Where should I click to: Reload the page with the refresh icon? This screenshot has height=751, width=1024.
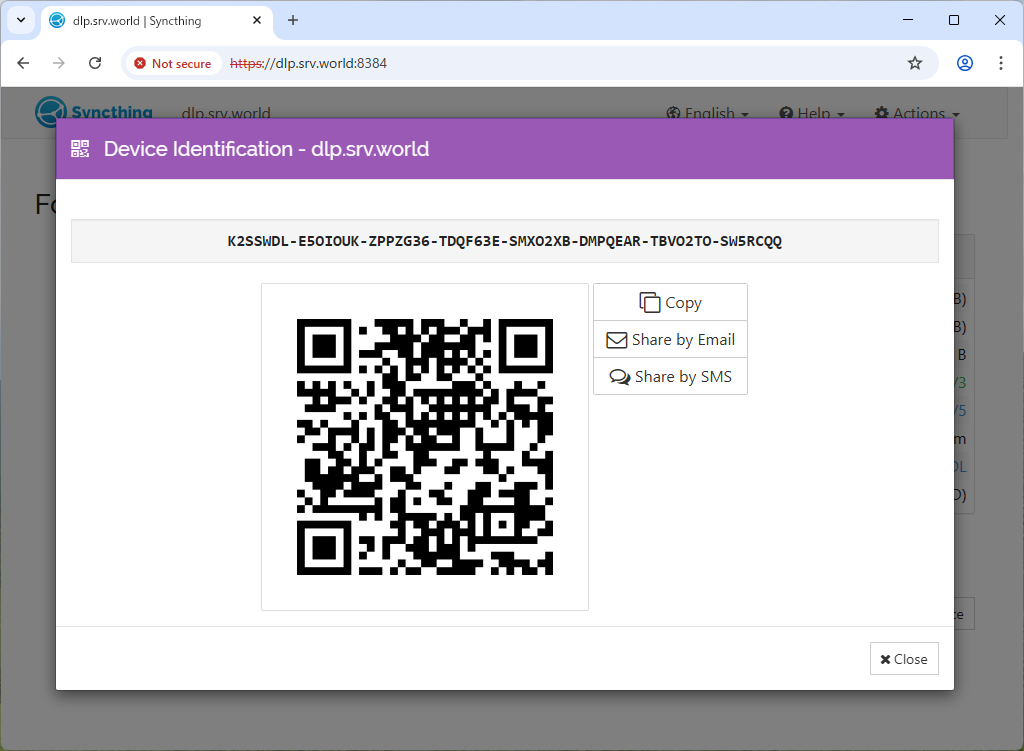[95, 63]
